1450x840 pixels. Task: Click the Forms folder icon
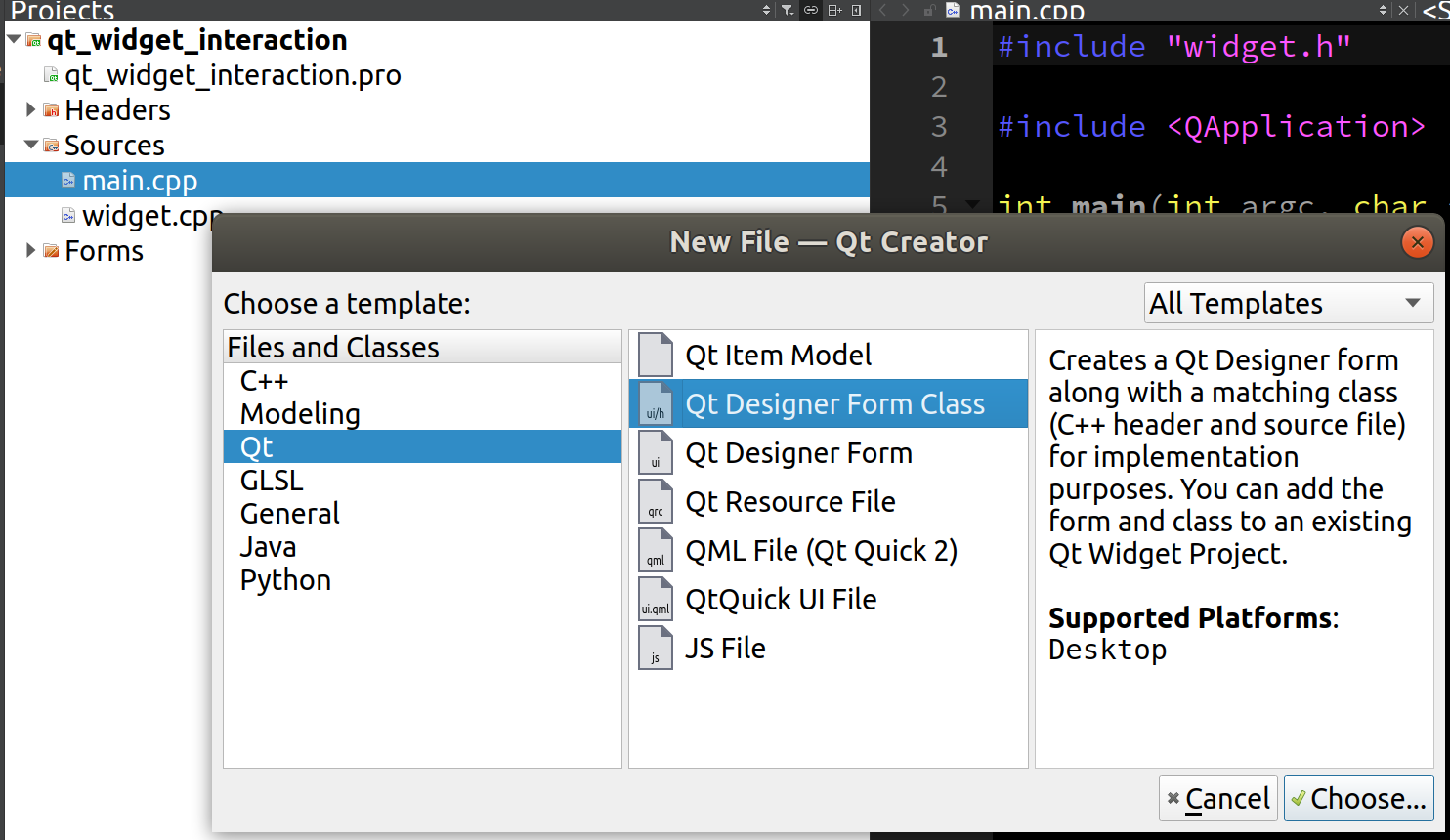[x=52, y=251]
